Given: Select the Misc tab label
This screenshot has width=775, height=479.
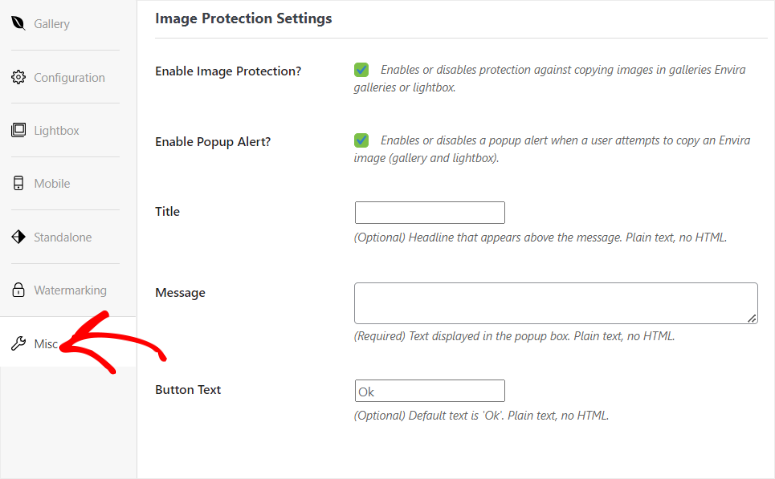Looking at the screenshot, I should pyautogui.click(x=46, y=344).
